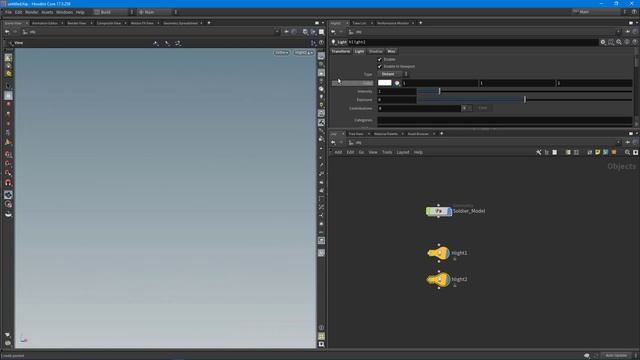Click the Clear button beside Contributions
This screenshot has height=360, width=640.
point(483,108)
